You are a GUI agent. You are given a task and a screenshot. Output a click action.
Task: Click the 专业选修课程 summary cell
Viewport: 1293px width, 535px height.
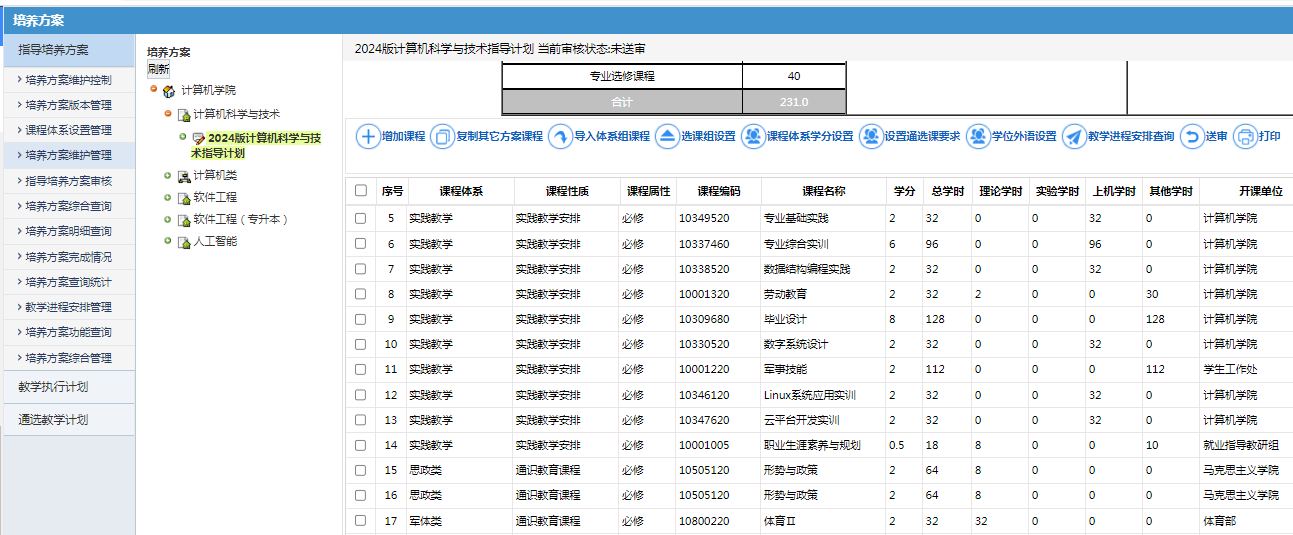point(622,76)
